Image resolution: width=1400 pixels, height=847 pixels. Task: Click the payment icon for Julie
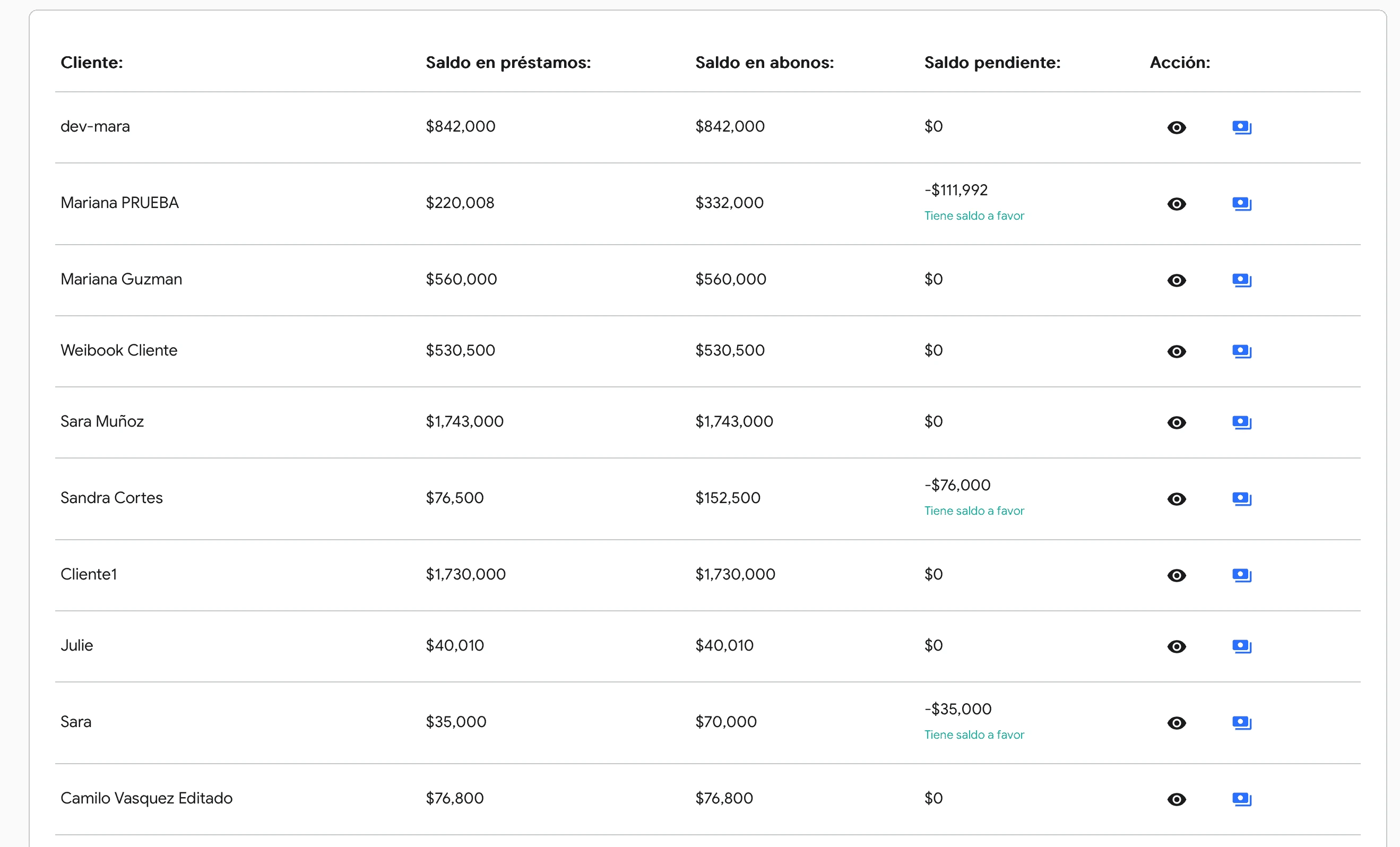[x=1241, y=646]
